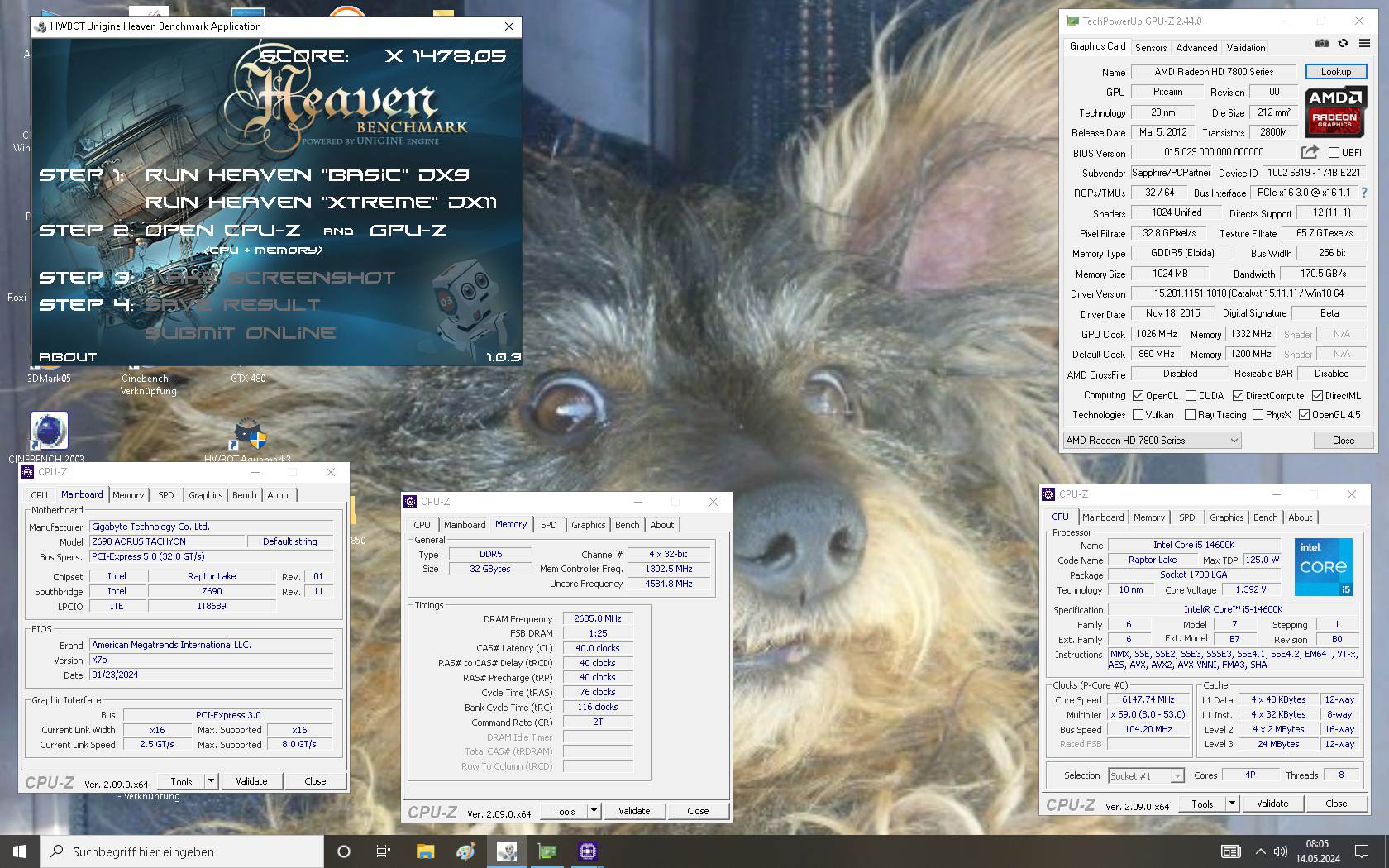Screen dimensions: 1389x868
Task: Toggle Vulkan checkbox
Action: [1138, 415]
